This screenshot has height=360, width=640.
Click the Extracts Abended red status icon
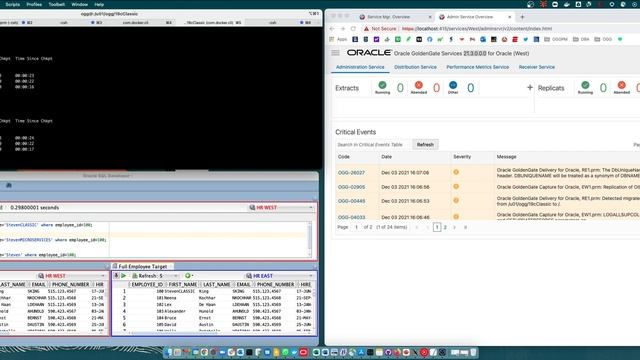(419, 85)
